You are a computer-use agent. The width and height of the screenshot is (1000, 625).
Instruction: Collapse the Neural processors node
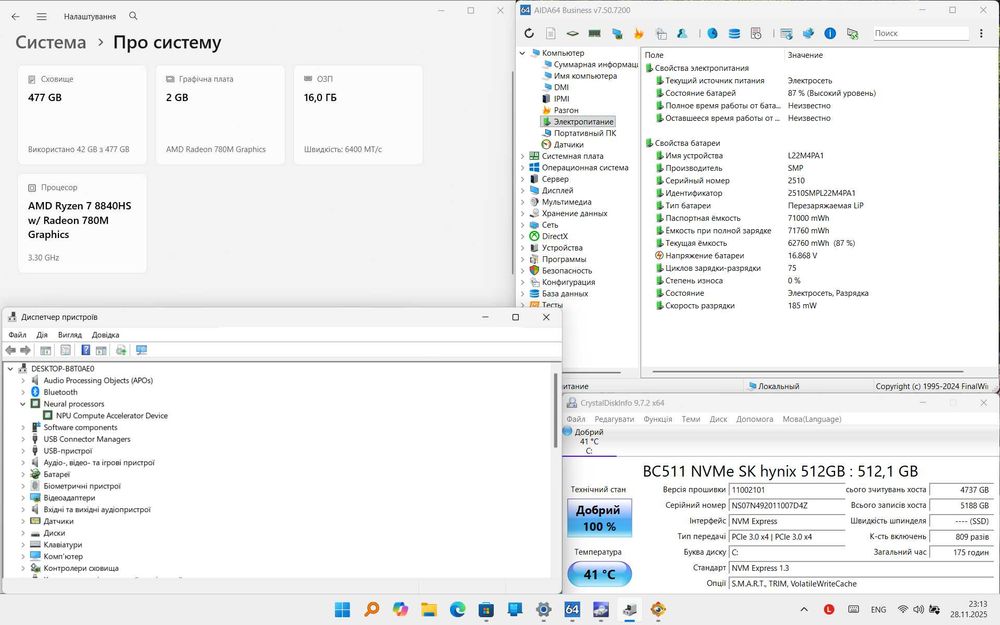tap(23, 404)
